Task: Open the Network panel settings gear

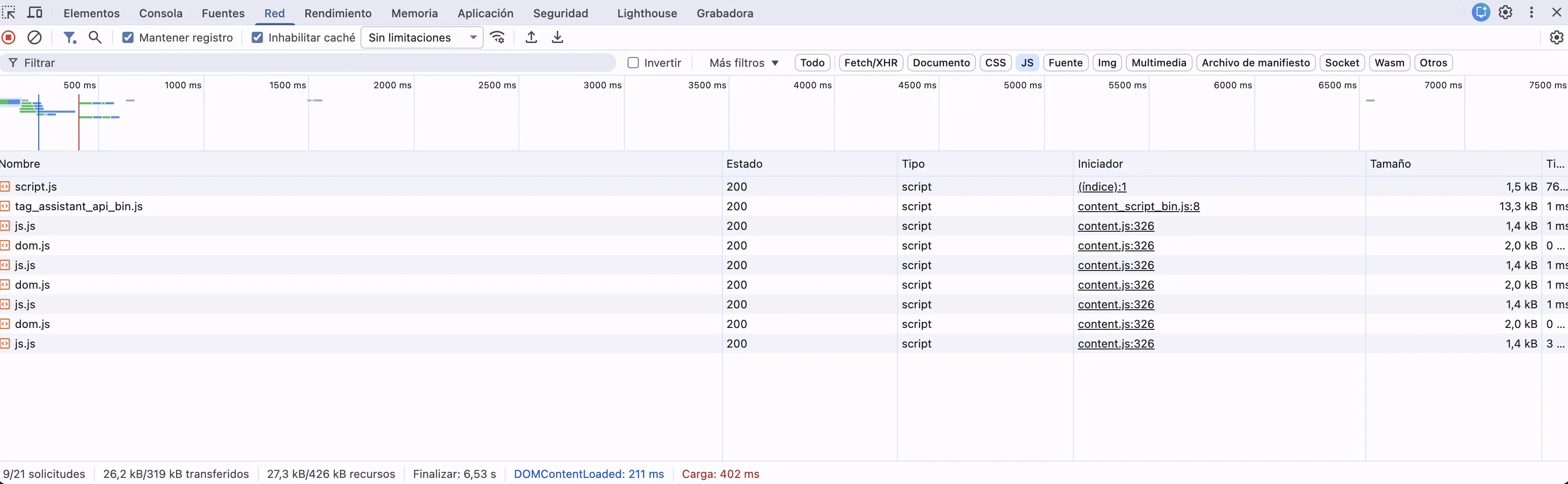Action: 1556,38
